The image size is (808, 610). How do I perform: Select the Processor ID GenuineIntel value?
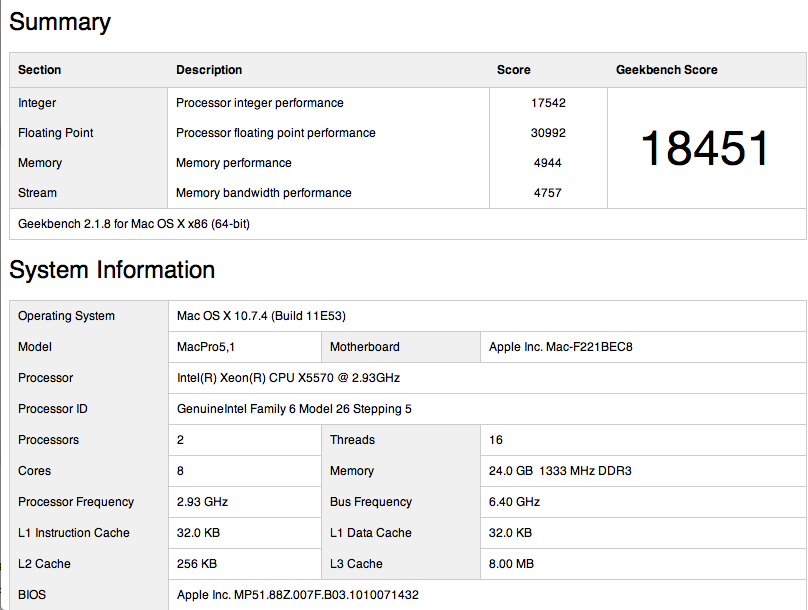(x=294, y=409)
